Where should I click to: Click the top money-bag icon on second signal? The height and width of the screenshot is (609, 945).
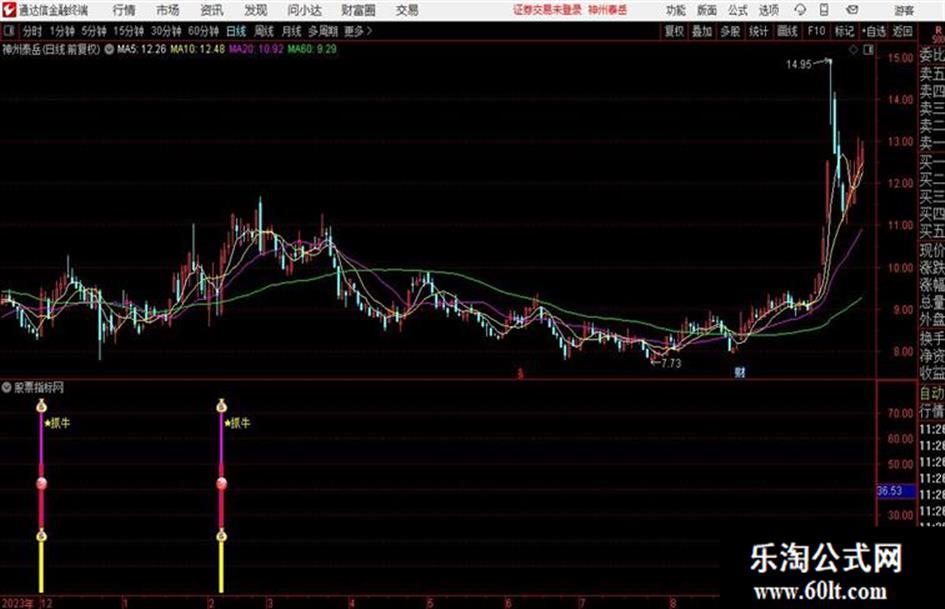click(x=221, y=406)
